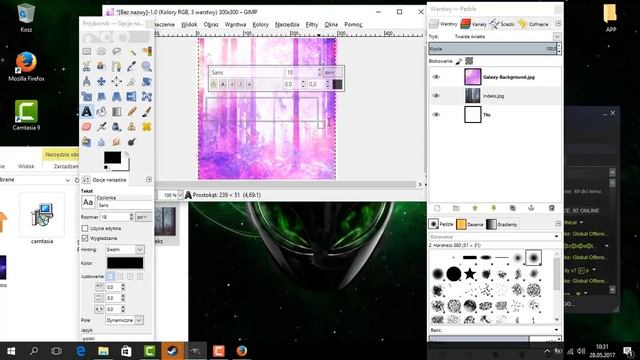Switch to the Ścieżki tab

502,24
